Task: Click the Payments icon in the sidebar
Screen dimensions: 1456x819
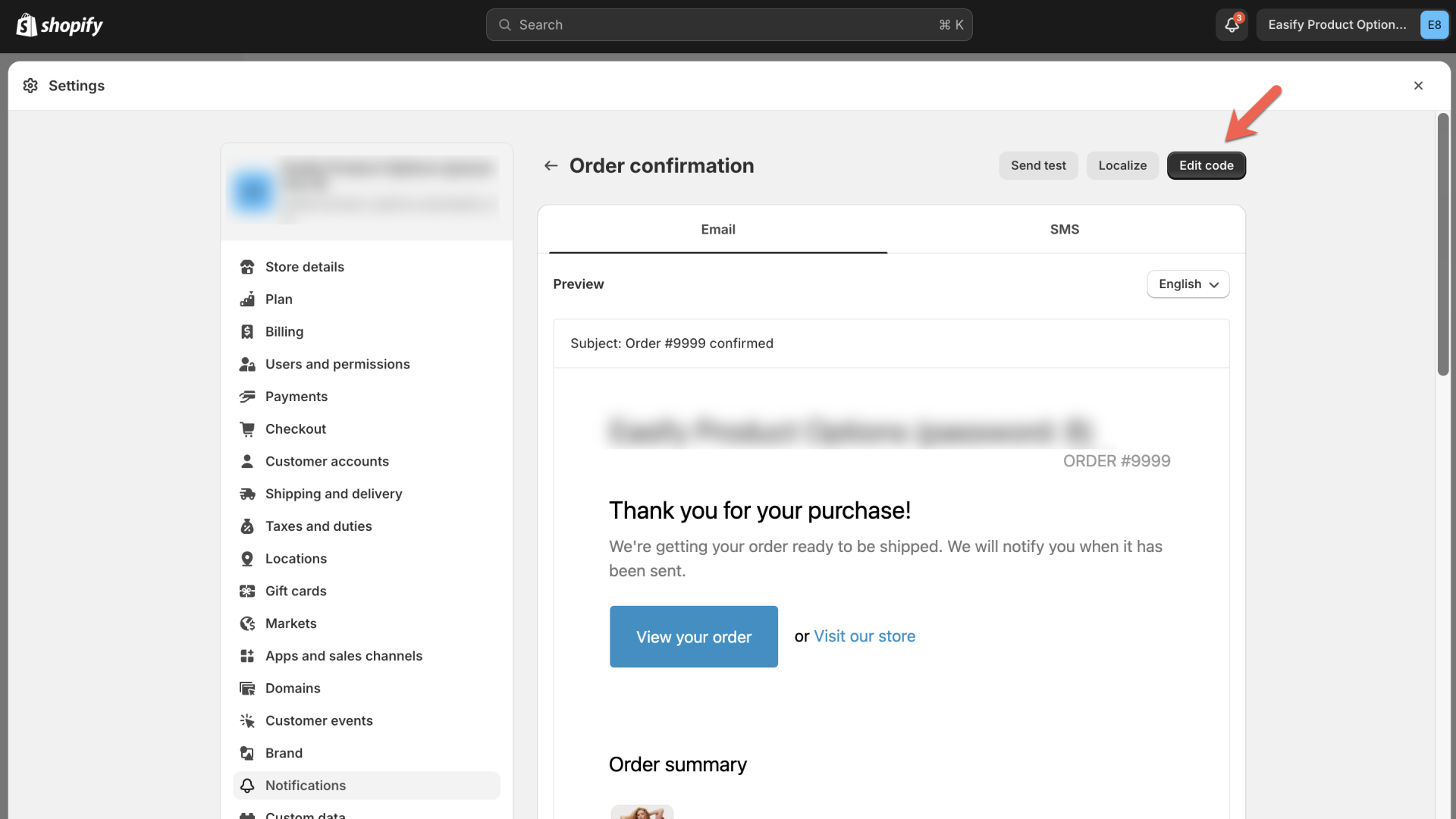Action: click(x=247, y=396)
